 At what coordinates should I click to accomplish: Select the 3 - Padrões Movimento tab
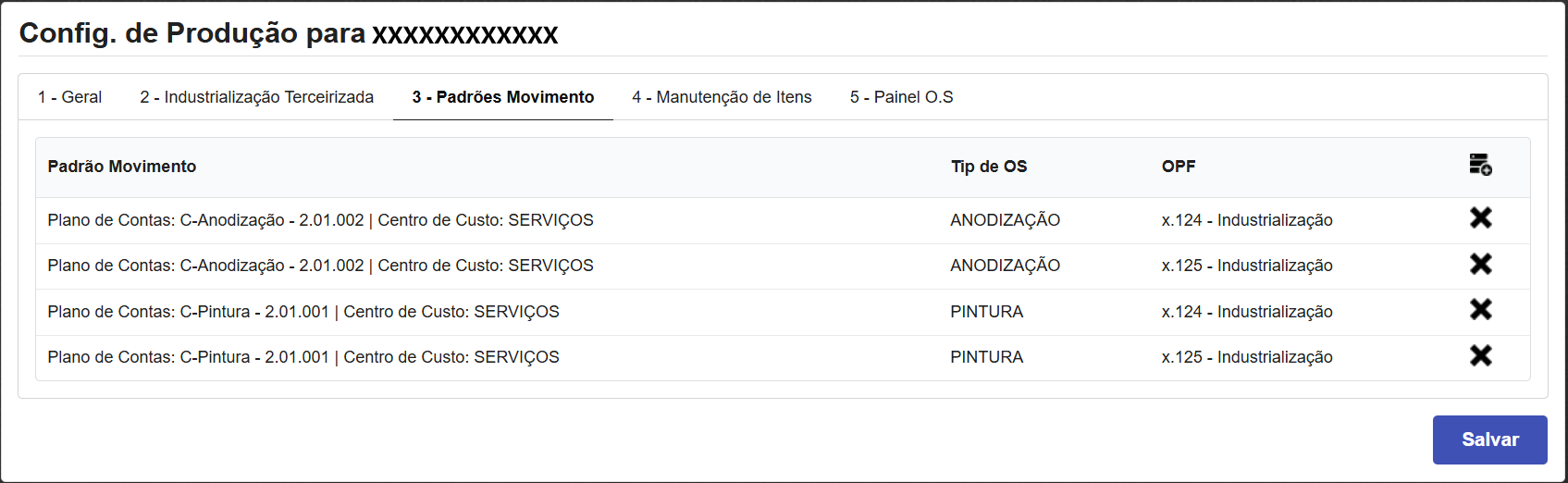point(502,97)
